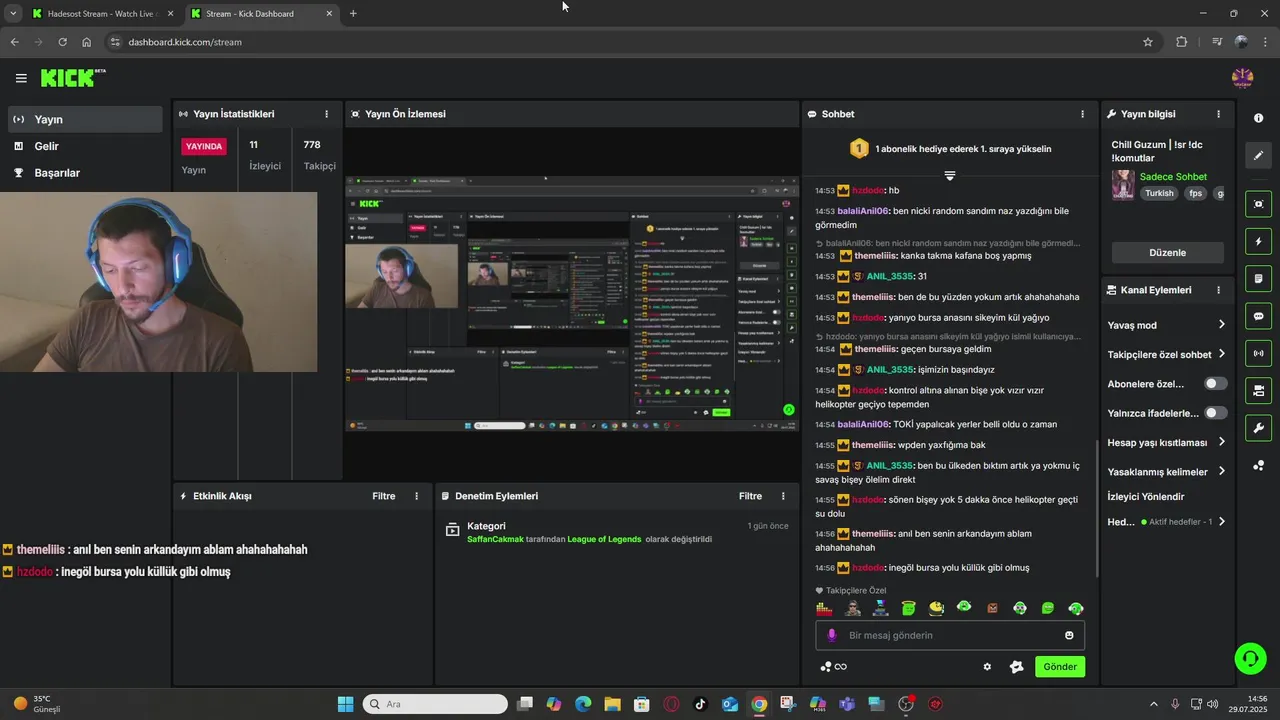Select the pencil edit icon in right sidebar
The image size is (1280, 720).
click(x=1258, y=156)
